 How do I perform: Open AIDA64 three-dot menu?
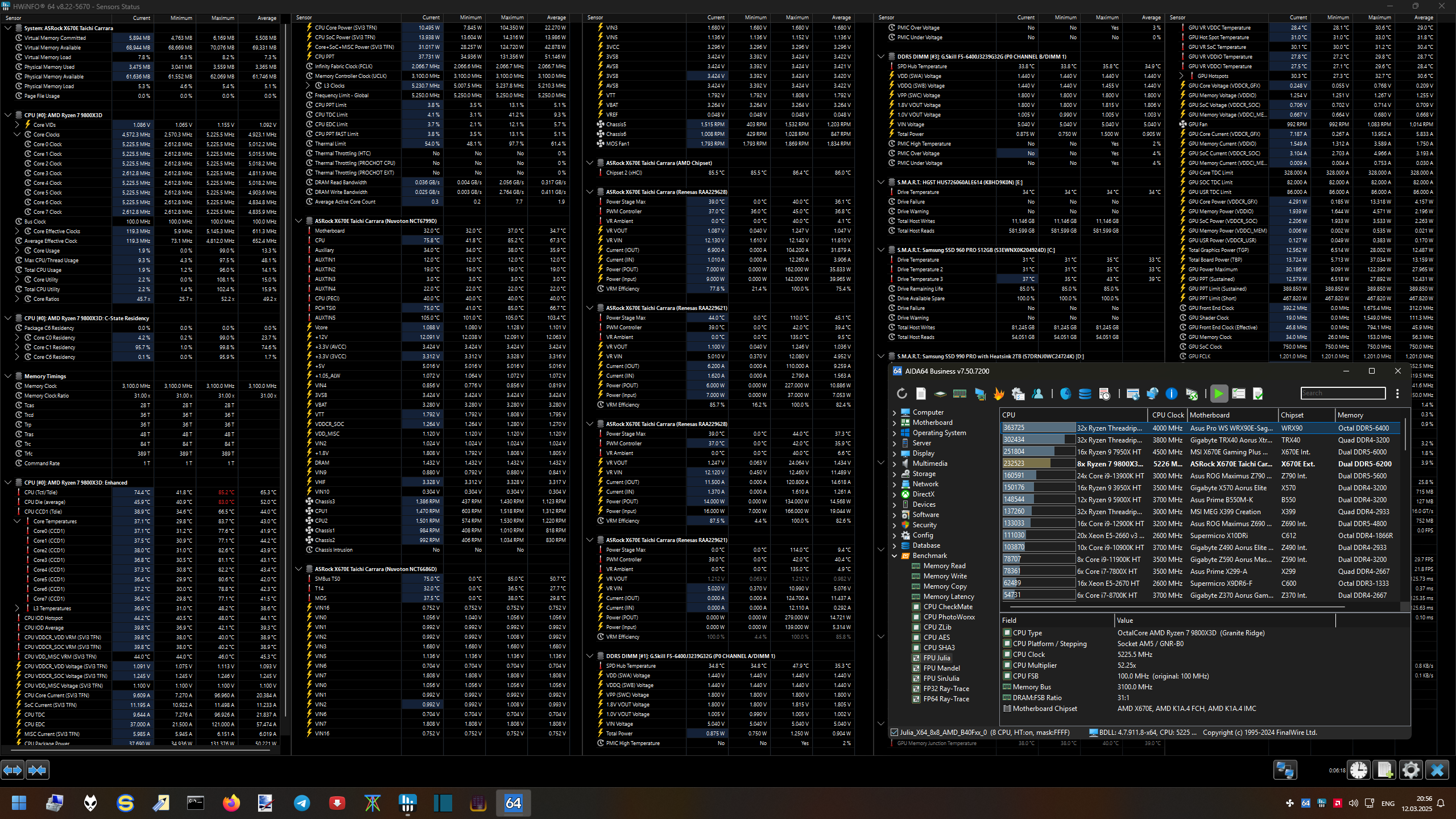1397,394
